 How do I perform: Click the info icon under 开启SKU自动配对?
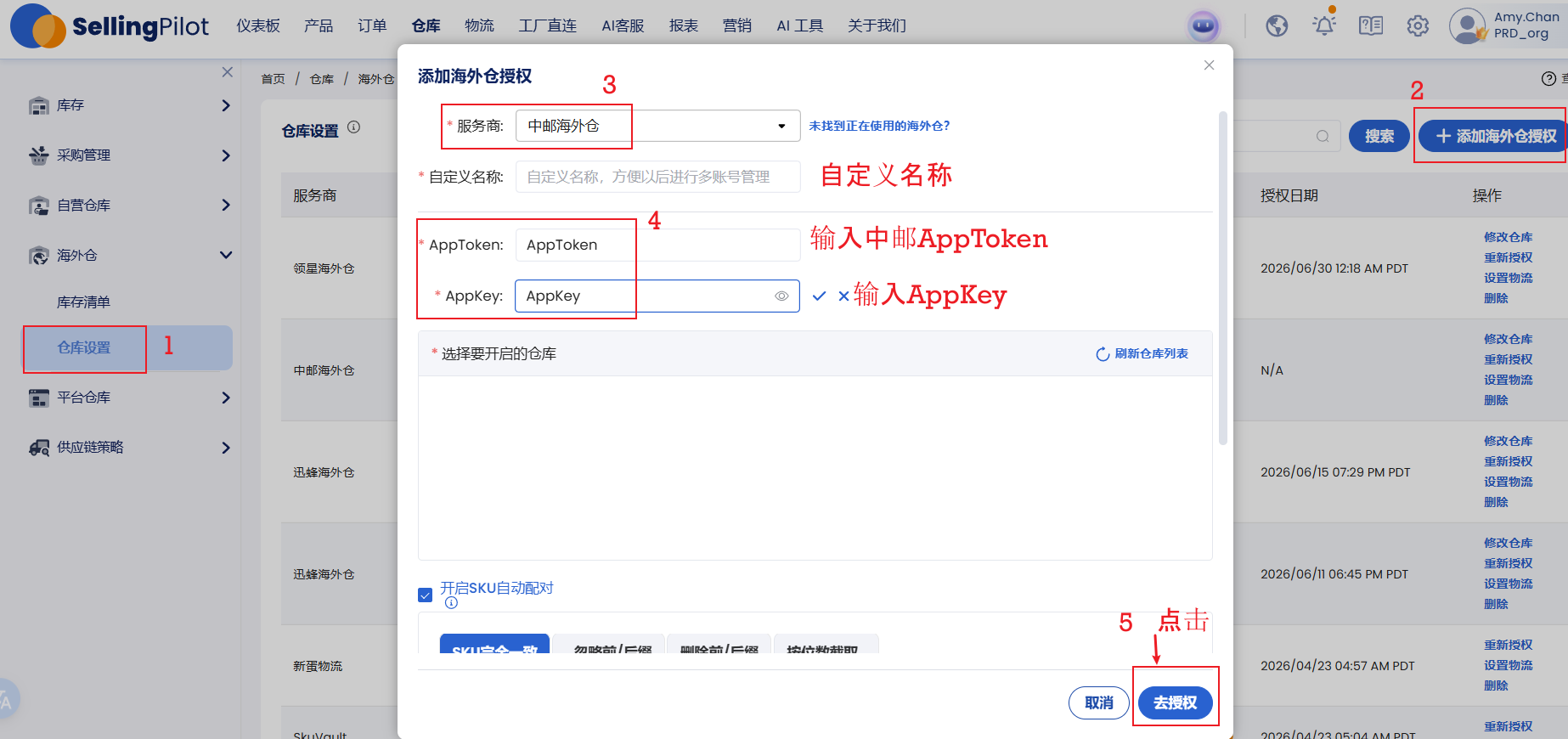(x=451, y=603)
